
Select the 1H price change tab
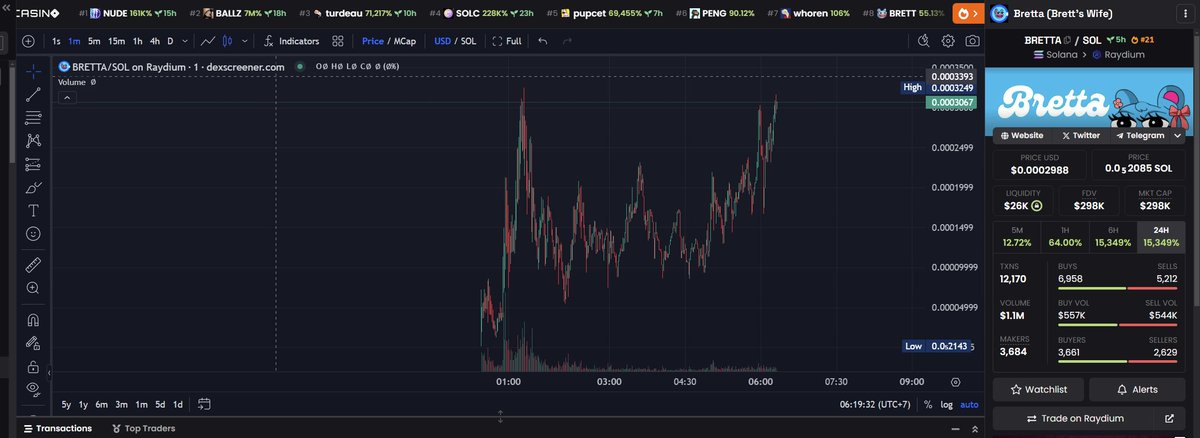click(x=1065, y=236)
